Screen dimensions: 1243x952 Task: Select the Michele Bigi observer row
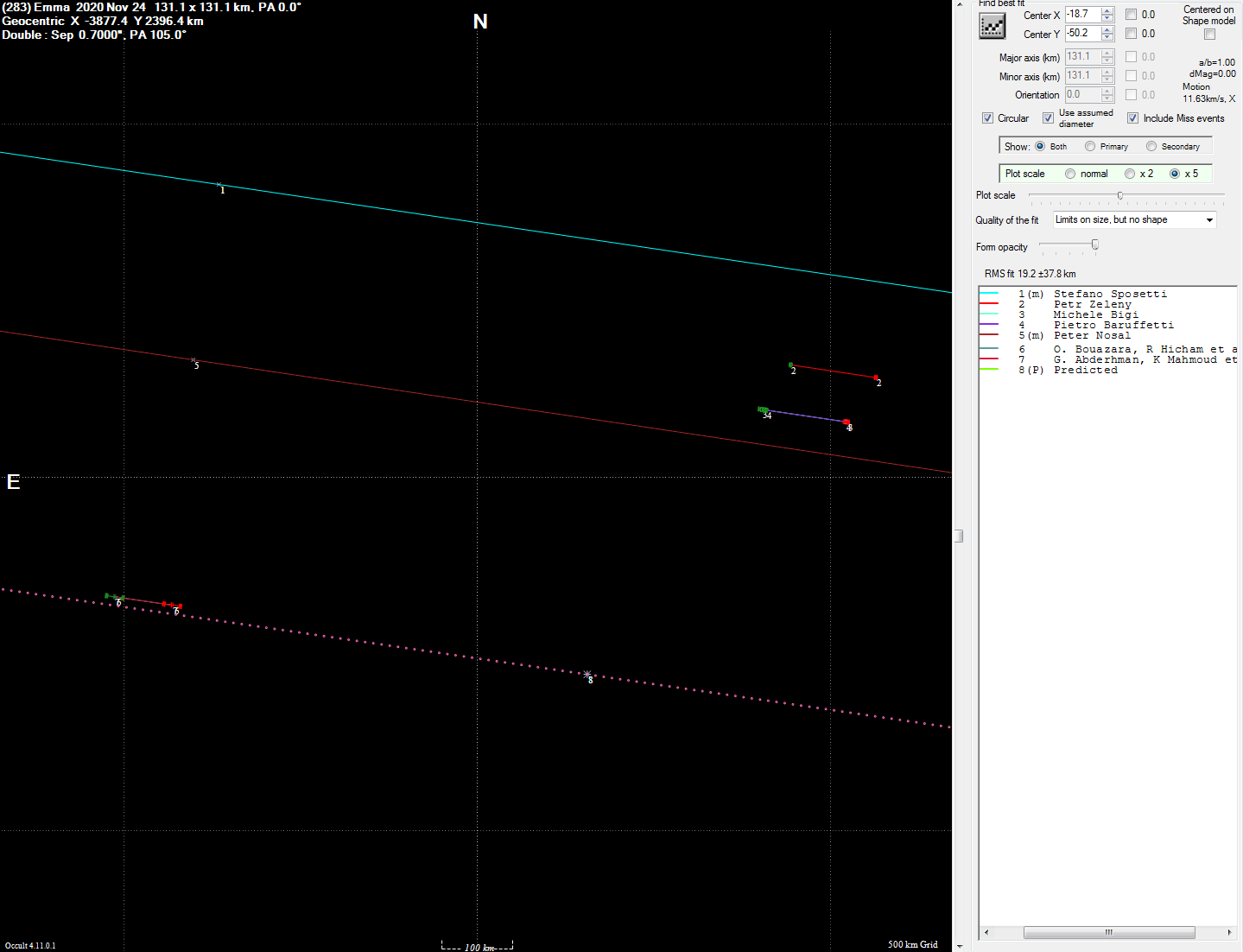1108,314
